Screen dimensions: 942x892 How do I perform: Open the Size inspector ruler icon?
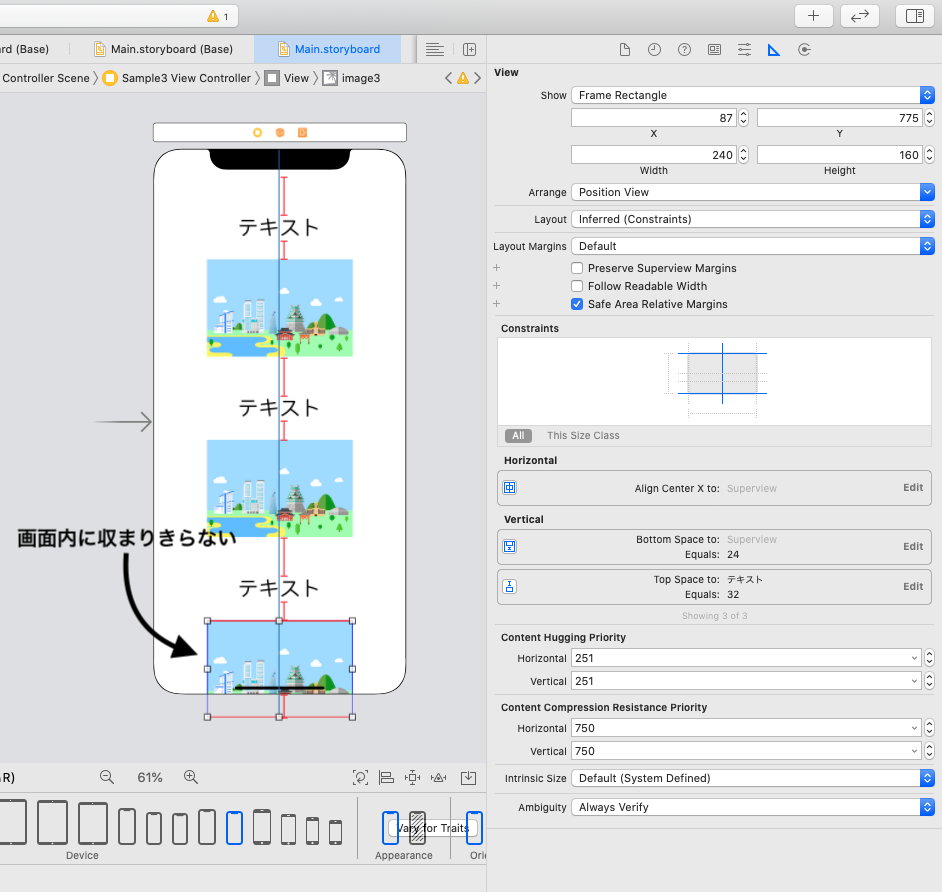(774, 50)
